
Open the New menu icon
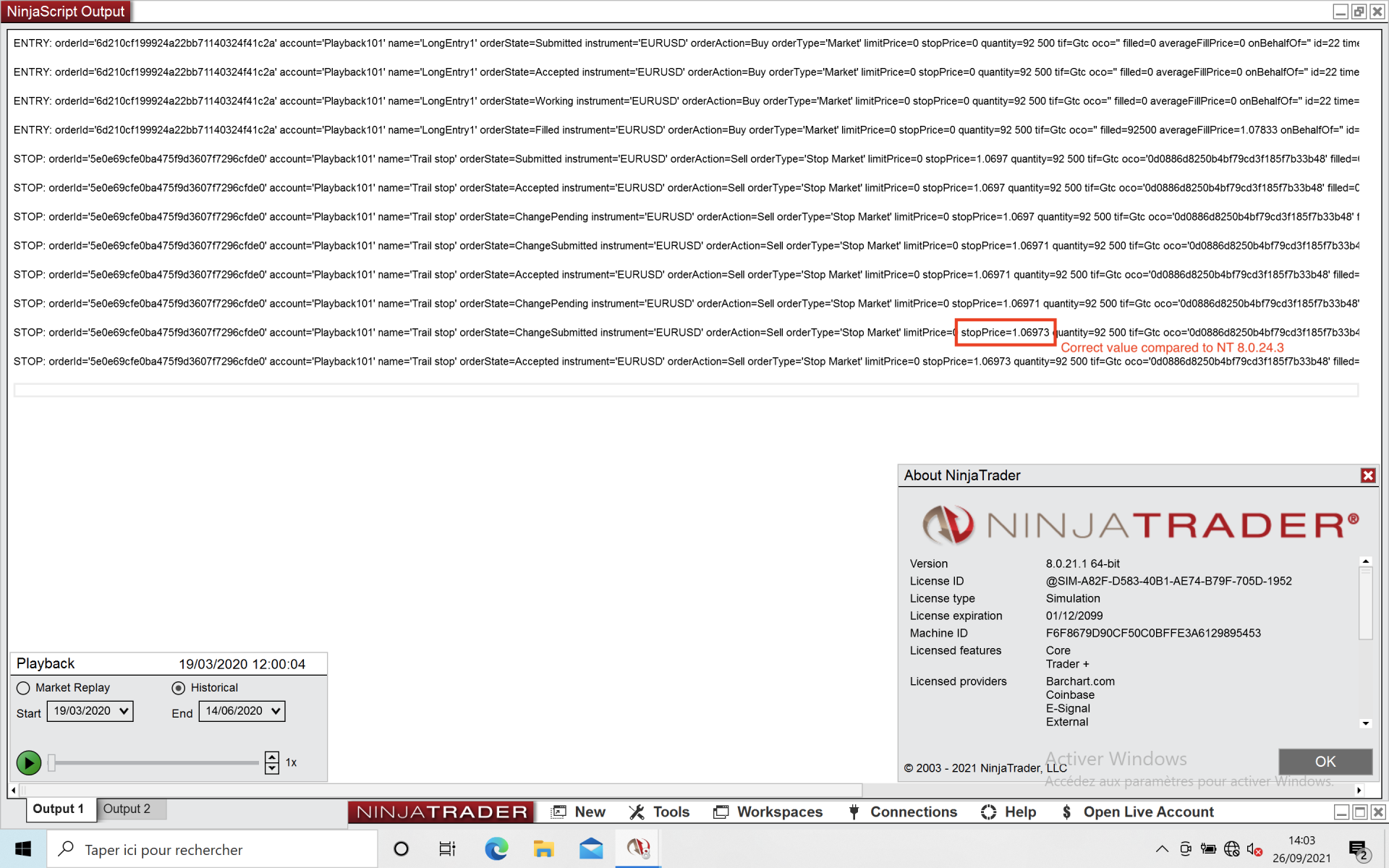pos(559,812)
